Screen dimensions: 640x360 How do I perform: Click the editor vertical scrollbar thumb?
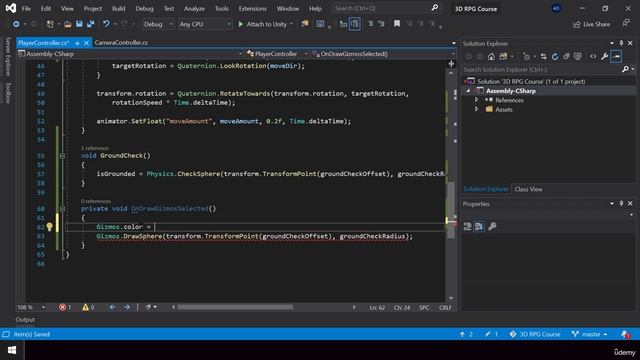451,209
